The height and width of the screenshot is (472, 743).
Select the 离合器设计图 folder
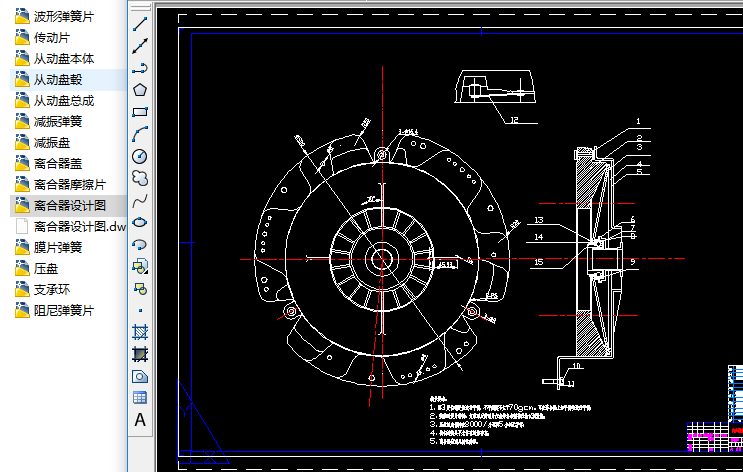point(61,205)
